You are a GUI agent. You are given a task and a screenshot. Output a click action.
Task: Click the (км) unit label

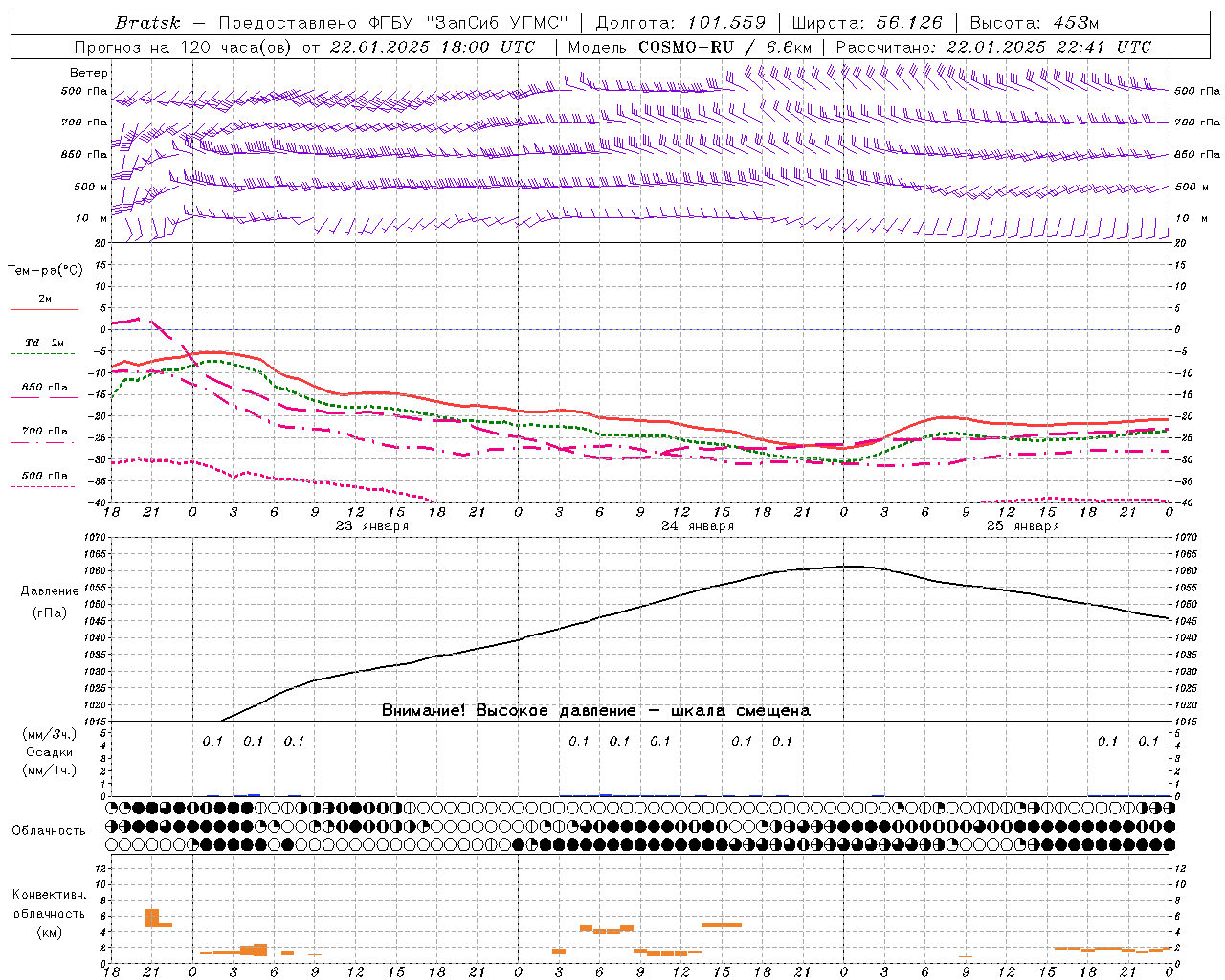(50, 932)
